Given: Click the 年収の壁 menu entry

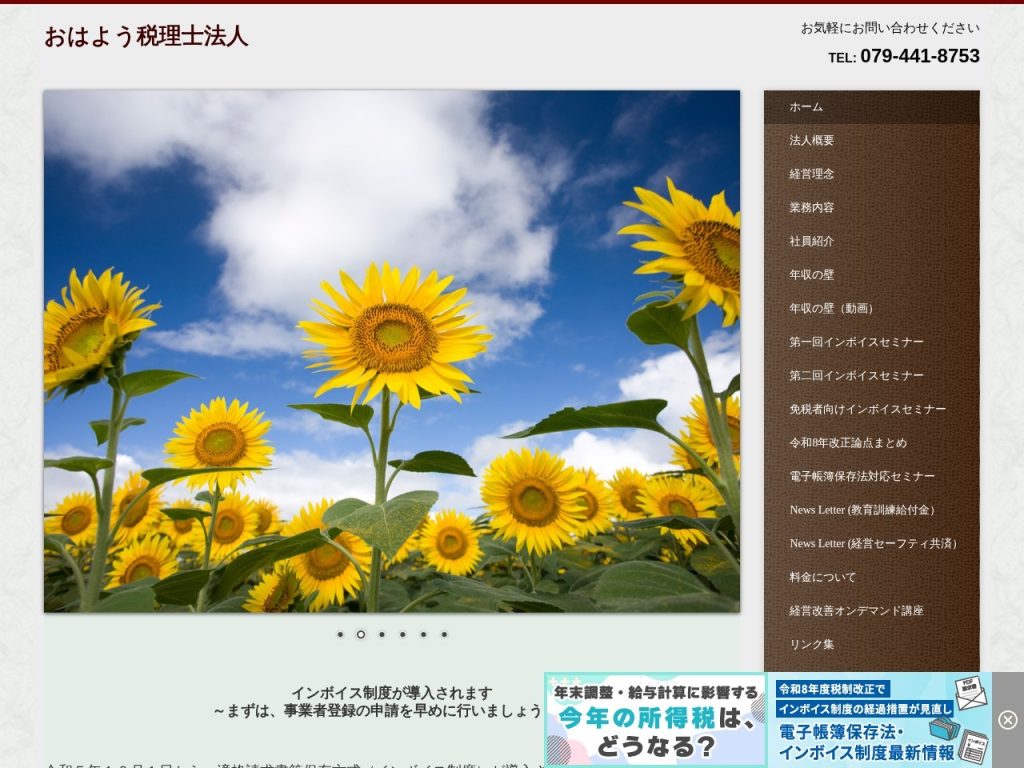Looking at the screenshot, I should 872,275.
